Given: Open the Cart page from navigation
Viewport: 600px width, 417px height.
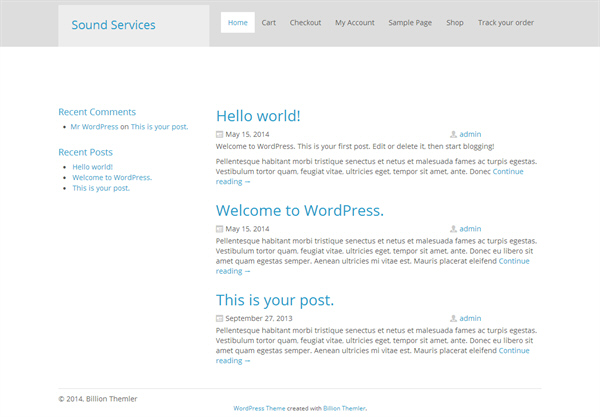Looking at the screenshot, I should (x=269, y=23).
